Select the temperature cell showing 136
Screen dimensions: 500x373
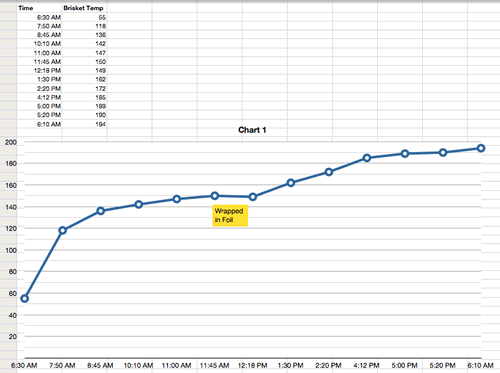click(84, 35)
